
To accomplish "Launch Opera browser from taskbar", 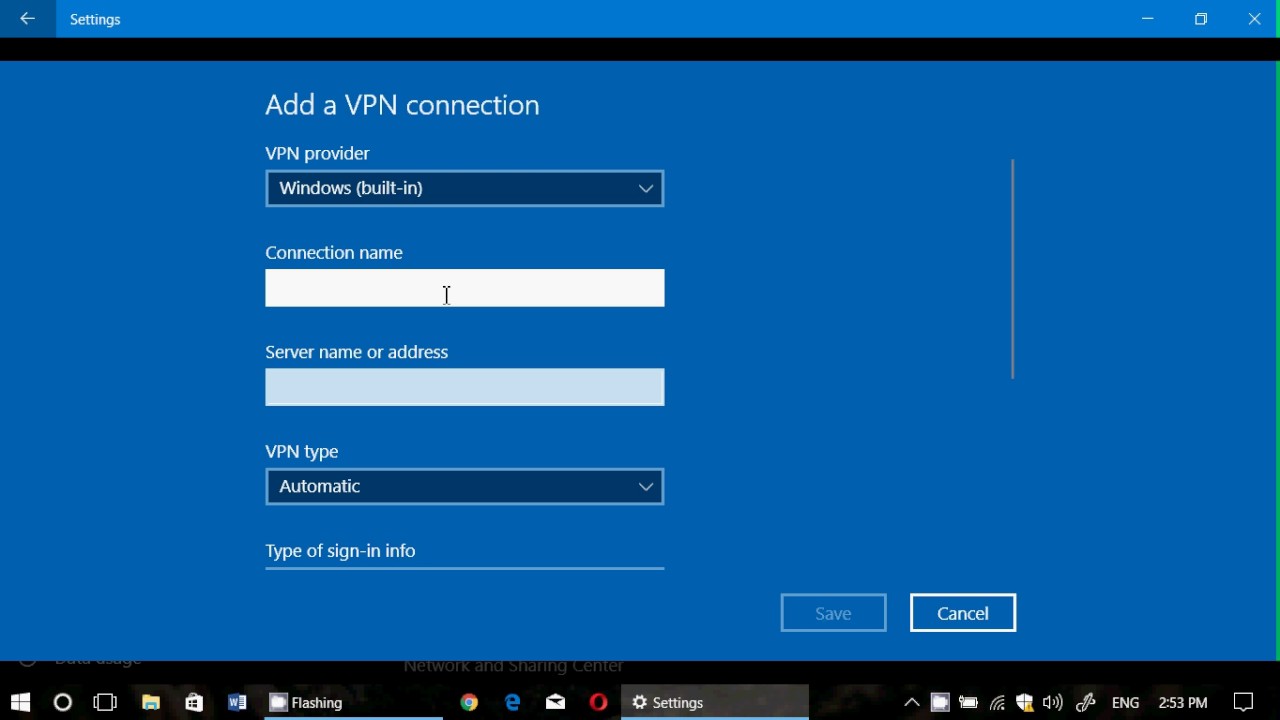I will [x=599, y=703].
